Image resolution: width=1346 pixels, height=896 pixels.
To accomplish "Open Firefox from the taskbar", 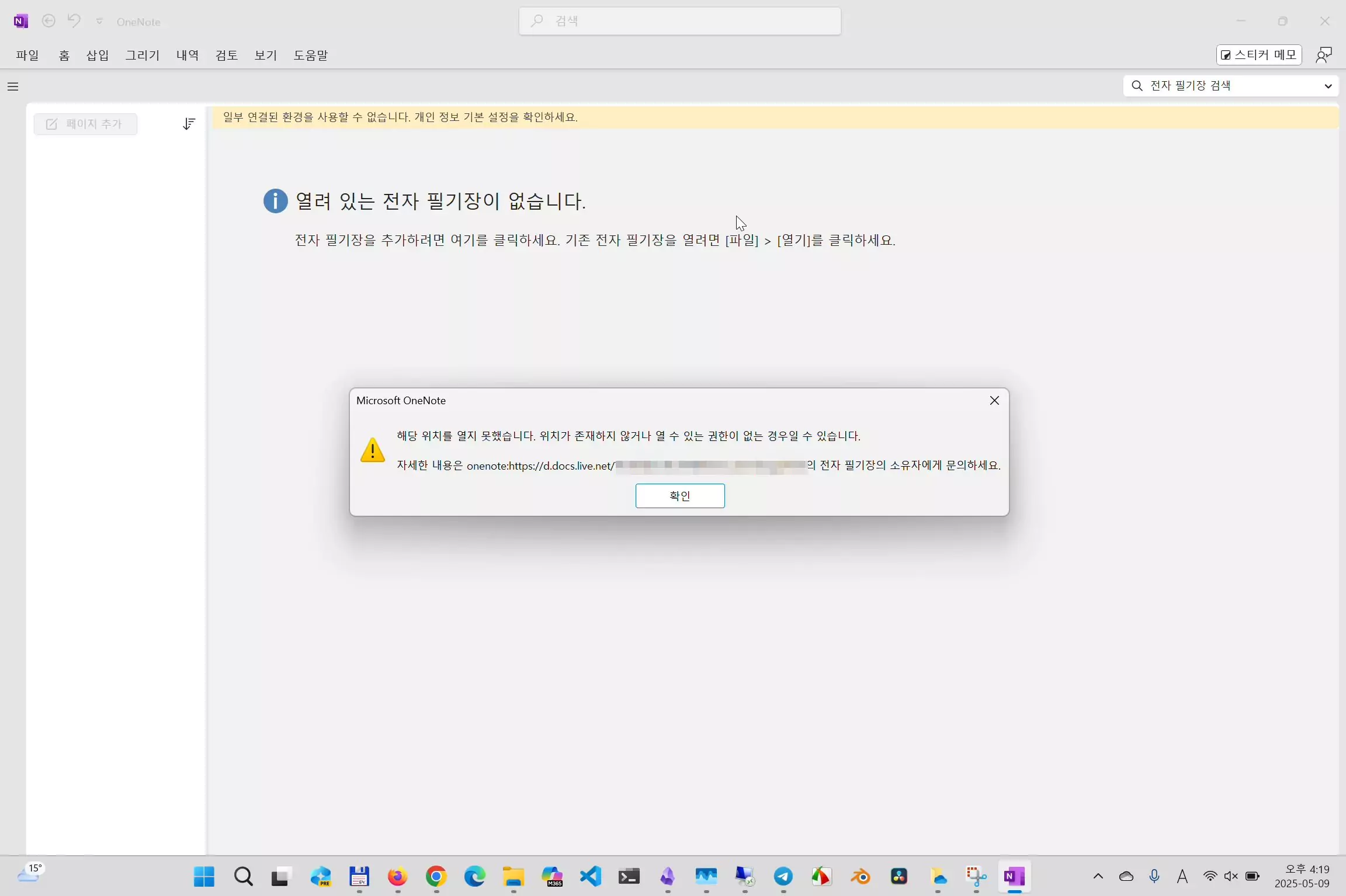I will (397, 876).
